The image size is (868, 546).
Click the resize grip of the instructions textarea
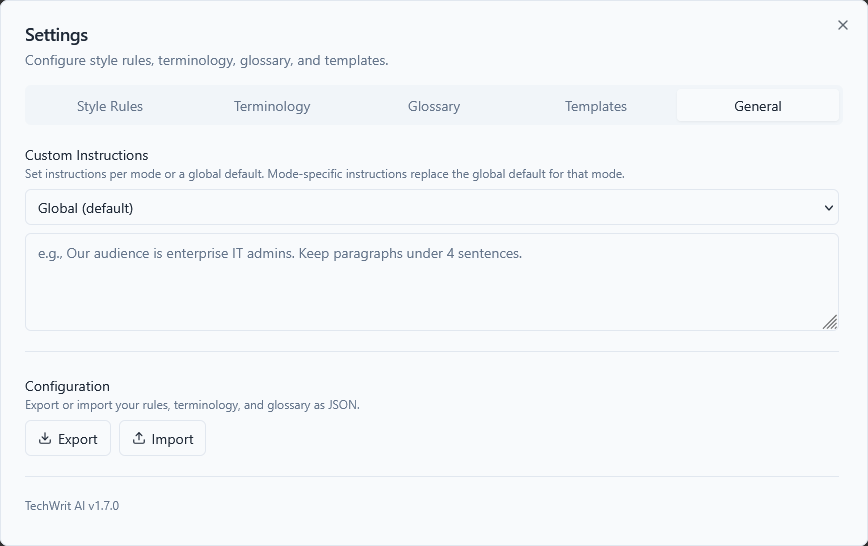click(x=830, y=322)
